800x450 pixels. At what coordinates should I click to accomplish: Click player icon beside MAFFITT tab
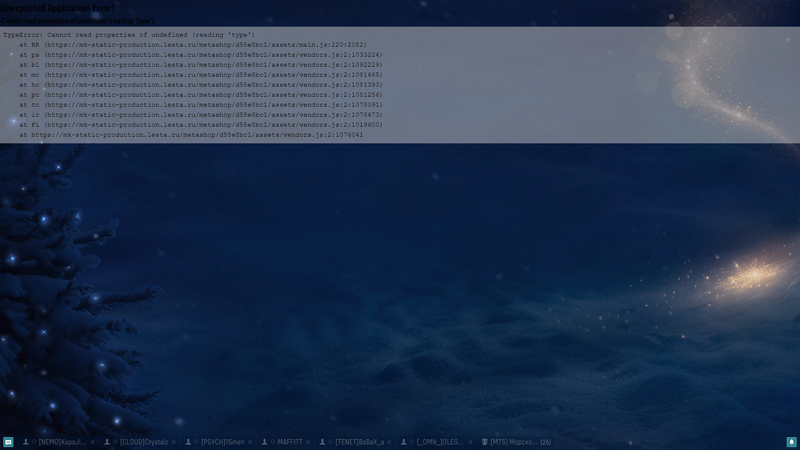coord(260,441)
